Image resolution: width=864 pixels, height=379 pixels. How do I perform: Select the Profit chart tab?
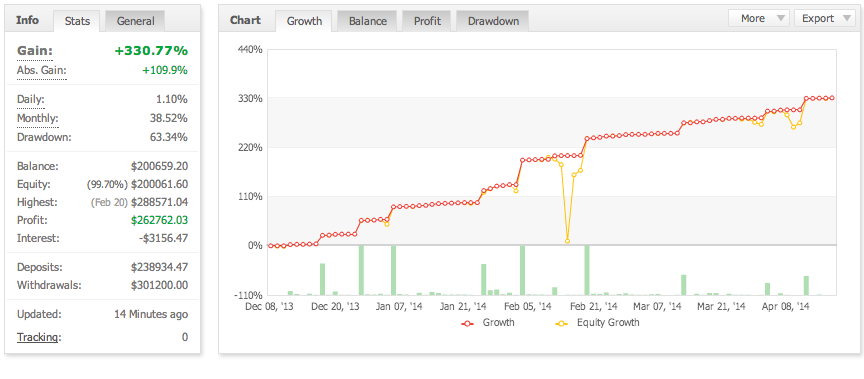tap(426, 21)
